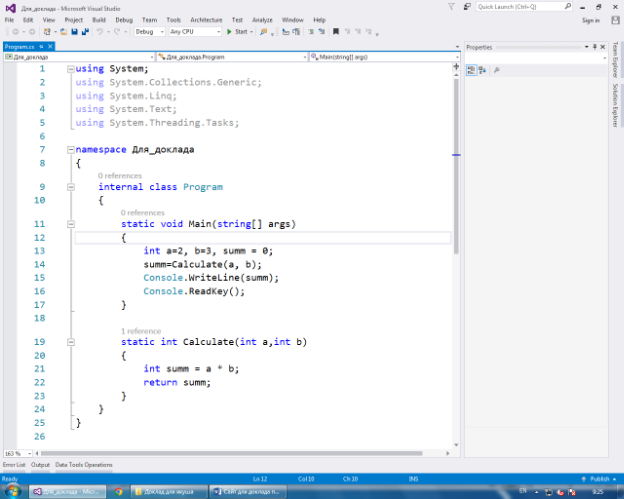The height and width of the screenshot is (499, 624).
Task: Open the Any CPU platform dropdown
Action: pyautogui.click(x=195, y=32)
